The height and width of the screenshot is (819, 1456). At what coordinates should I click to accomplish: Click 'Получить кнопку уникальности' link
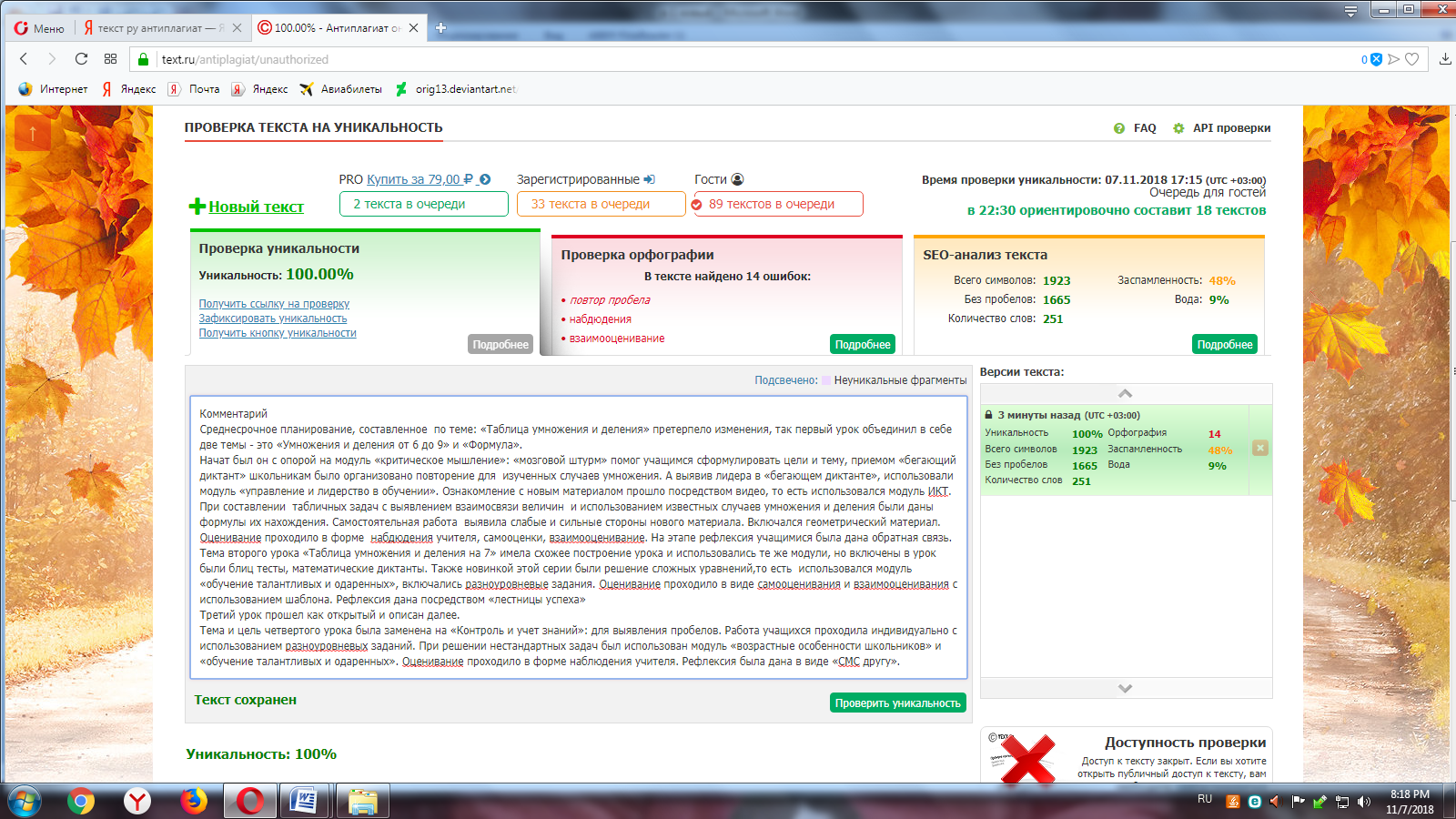[x=278, y=333]
